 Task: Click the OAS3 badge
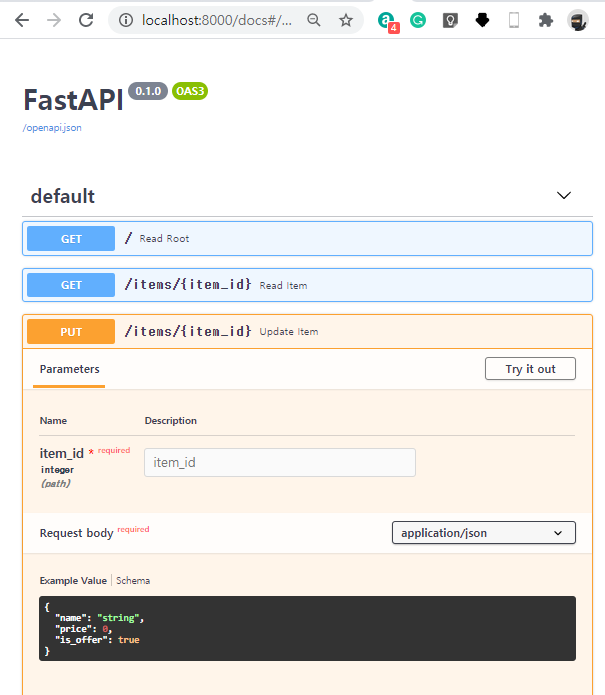point(190,91)
